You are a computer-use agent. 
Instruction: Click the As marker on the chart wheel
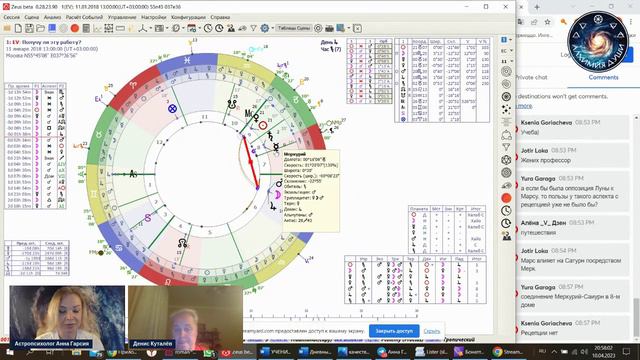(133, 174)
